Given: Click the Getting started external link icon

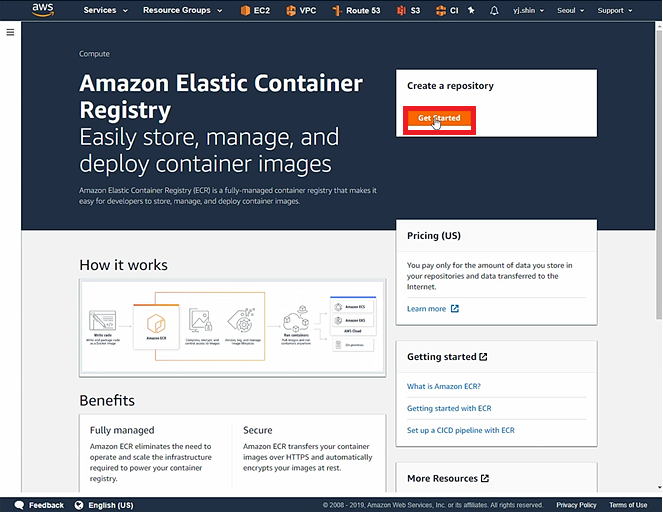Looking at the screenshot, I should [x=483, y=357].
